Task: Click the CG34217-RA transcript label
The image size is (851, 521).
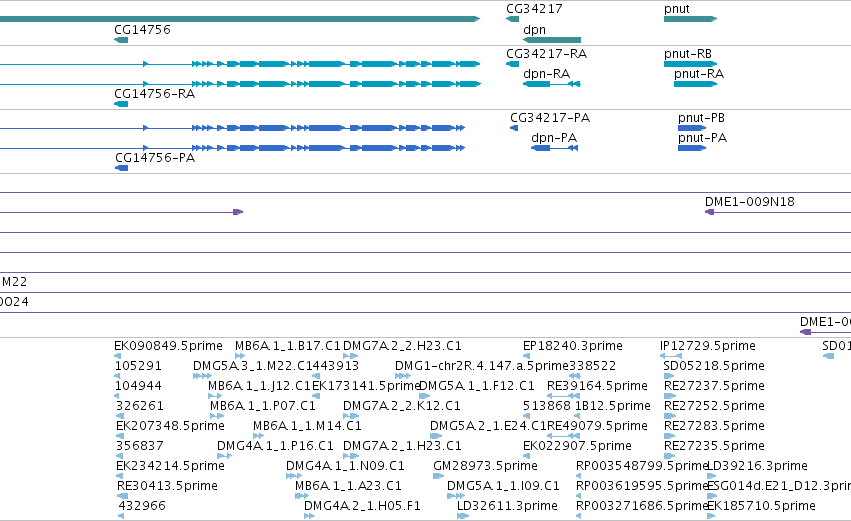Action: (x=547, y=54)
